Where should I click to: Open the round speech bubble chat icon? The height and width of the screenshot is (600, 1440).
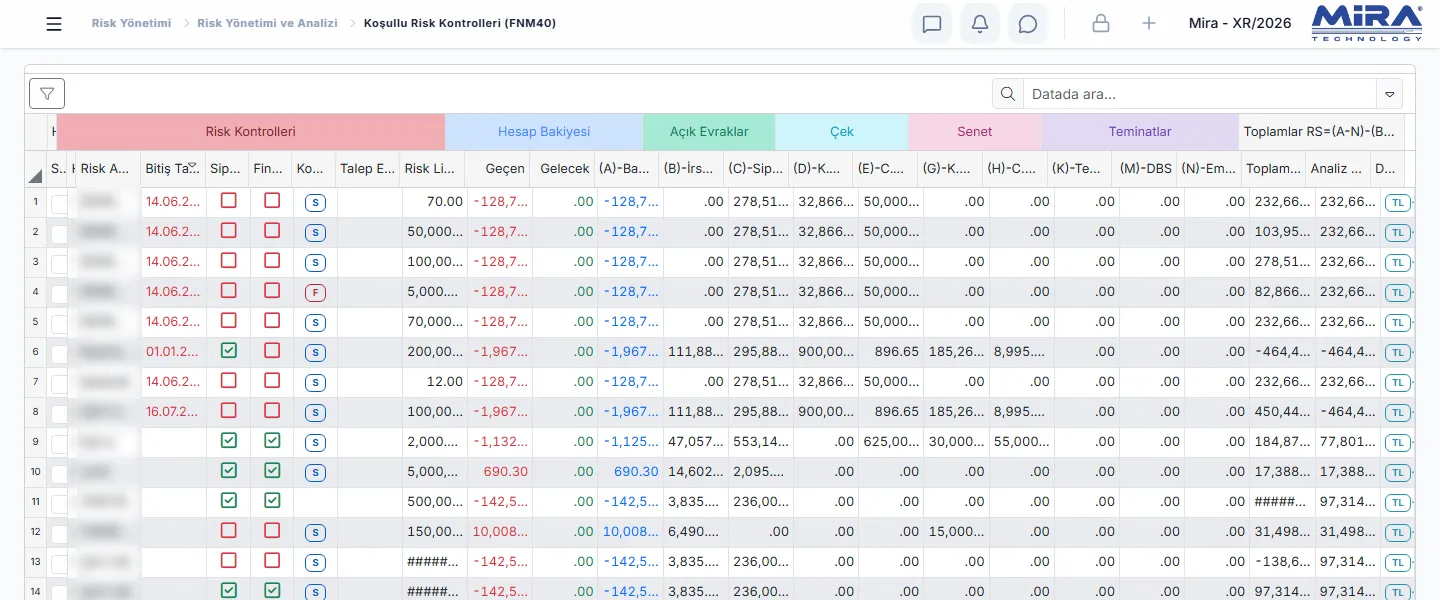1028,24
